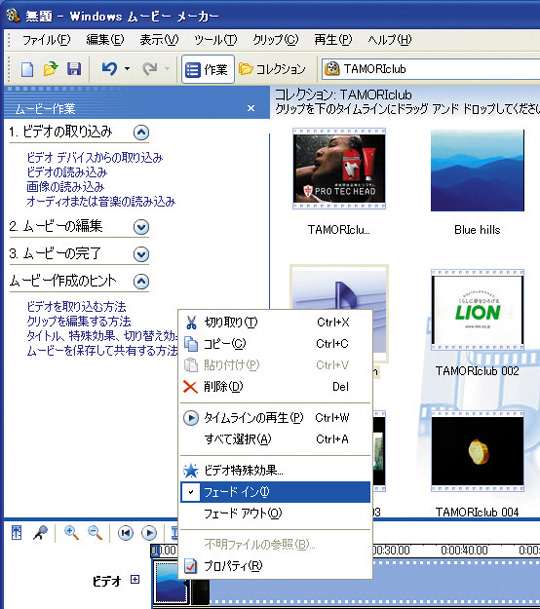Click the 画像の読み込み link

coord(65,187)
